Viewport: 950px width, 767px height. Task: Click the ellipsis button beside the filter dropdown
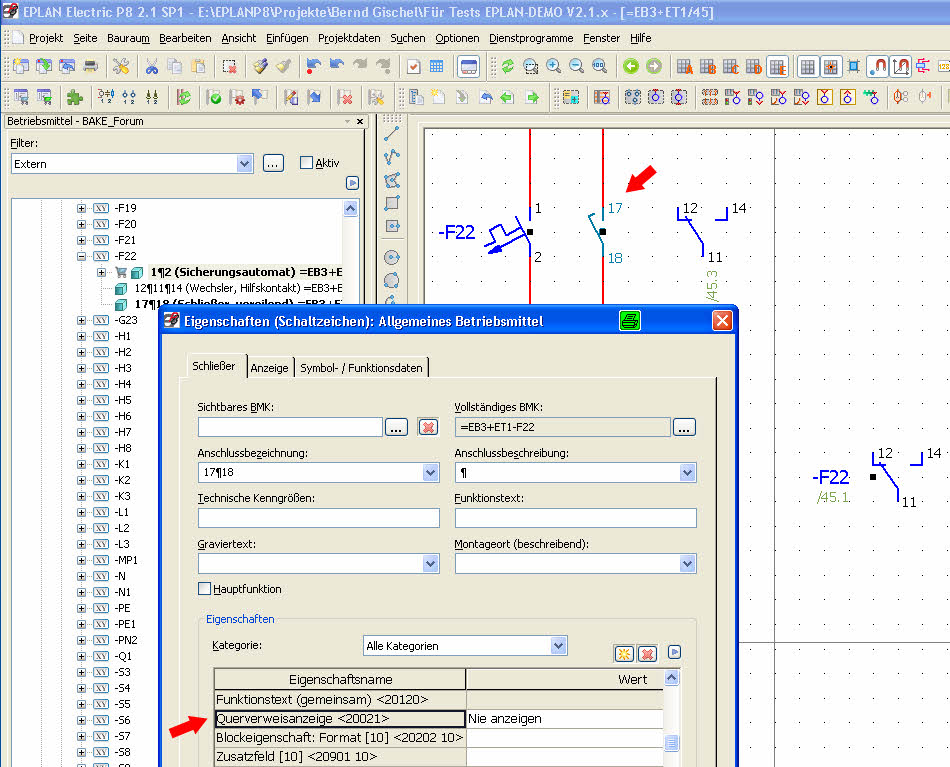(x=273, y=164)
